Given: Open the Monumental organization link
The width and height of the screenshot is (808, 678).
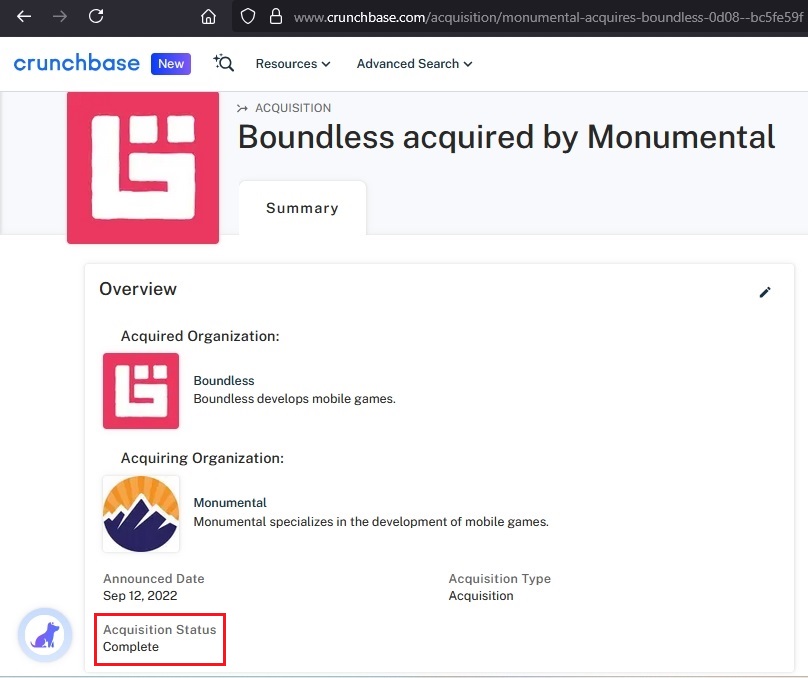Looking at the screenshot, I should click(230, 503).
